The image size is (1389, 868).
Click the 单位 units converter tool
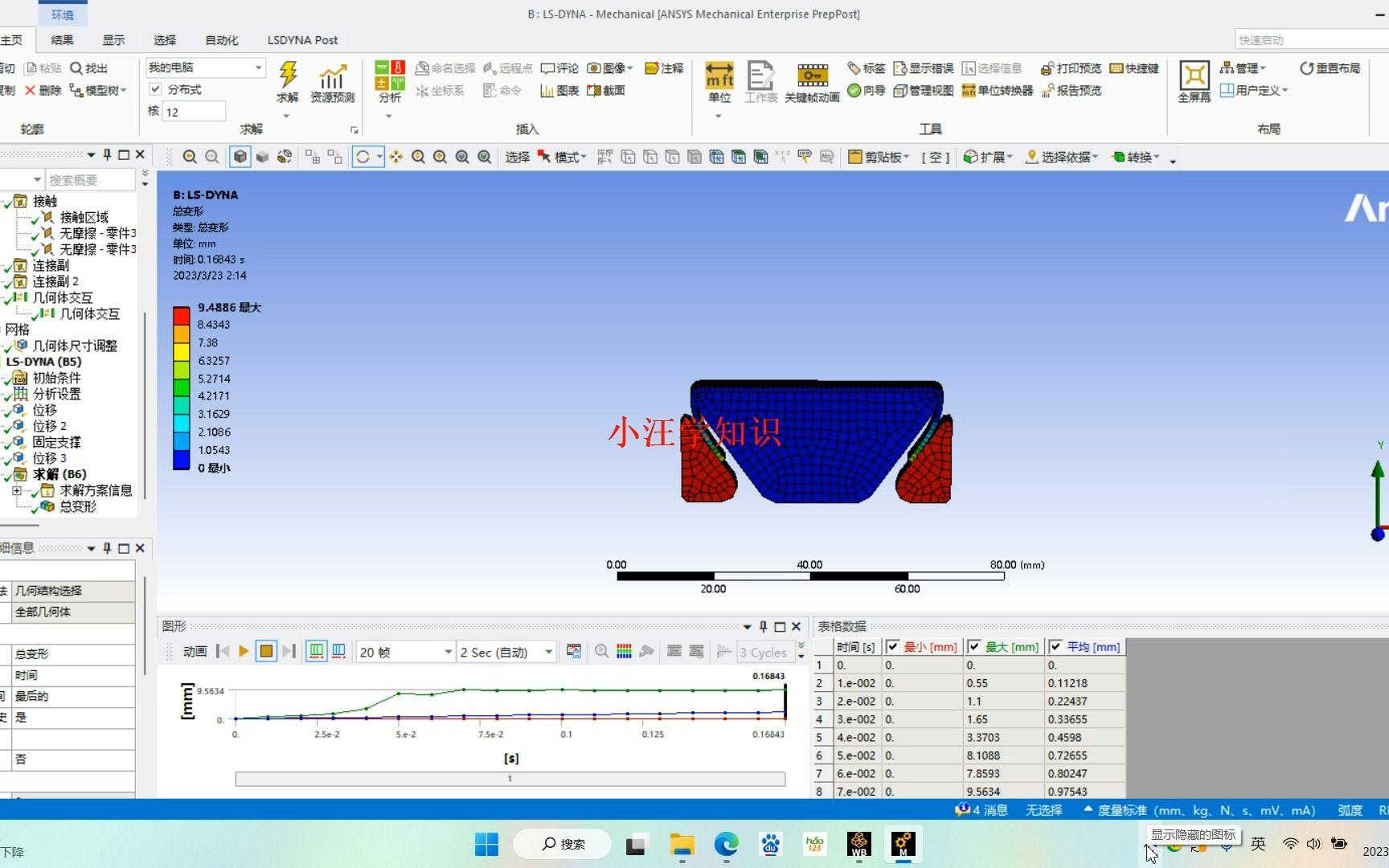[x=719, y=80]
